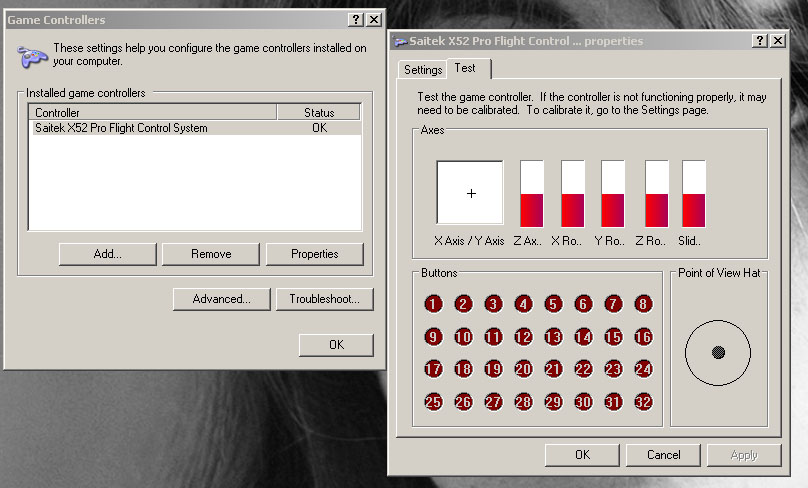Click button indicator 20
The width and height of the screenshot is (808, 488).
[524, 369]
